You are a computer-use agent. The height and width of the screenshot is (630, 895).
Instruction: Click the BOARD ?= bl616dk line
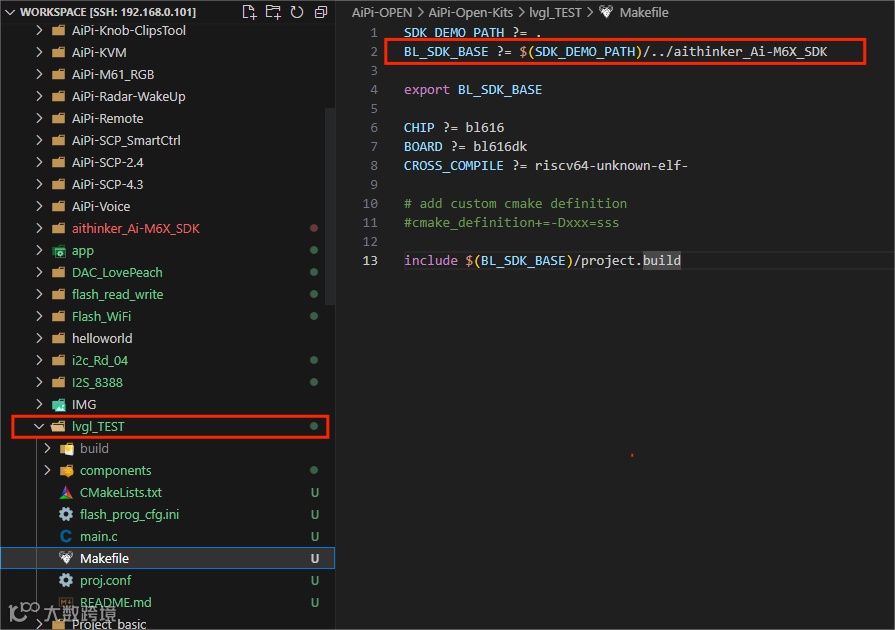[x=465, y=147]
